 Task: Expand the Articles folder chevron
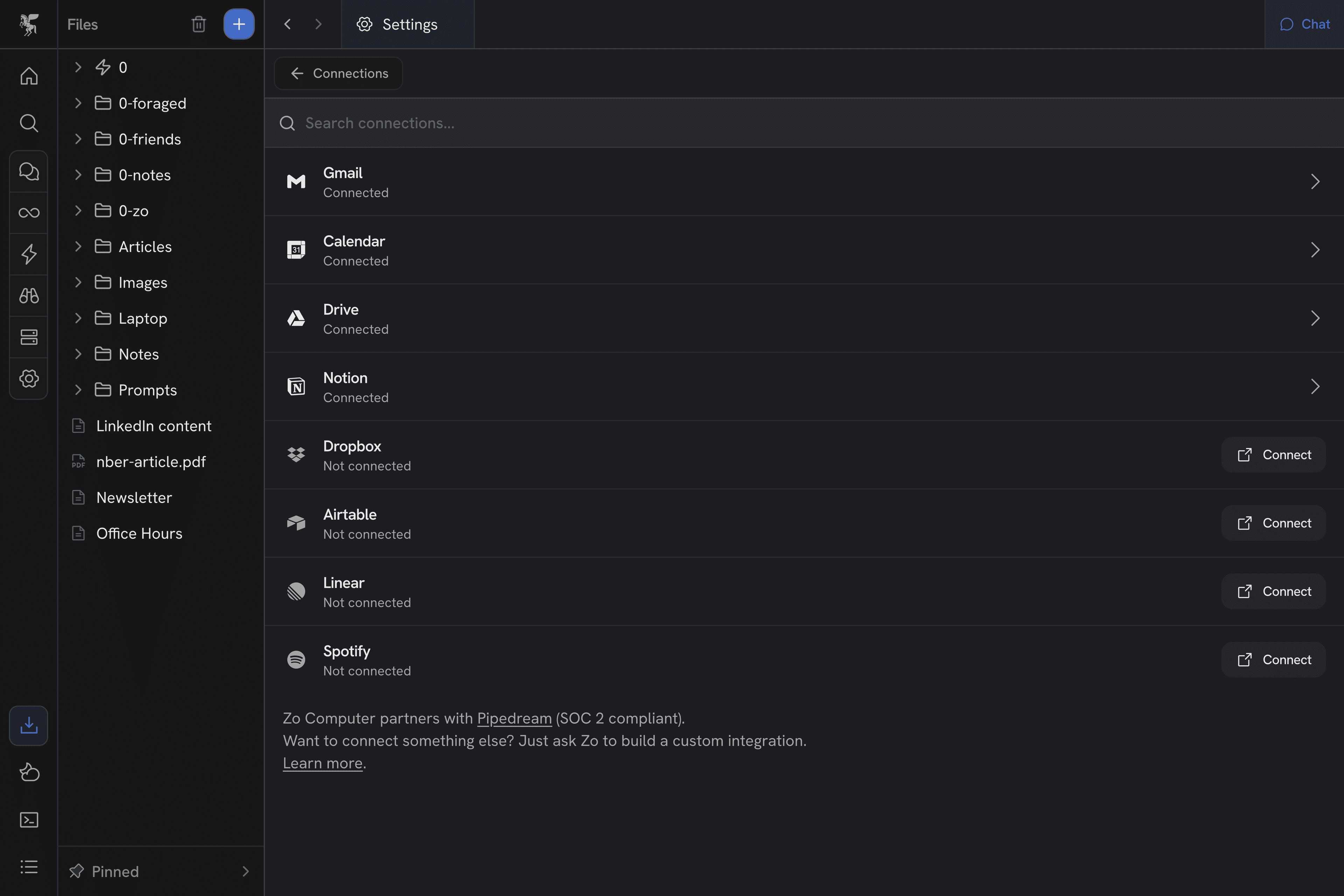tap(78, 247)
